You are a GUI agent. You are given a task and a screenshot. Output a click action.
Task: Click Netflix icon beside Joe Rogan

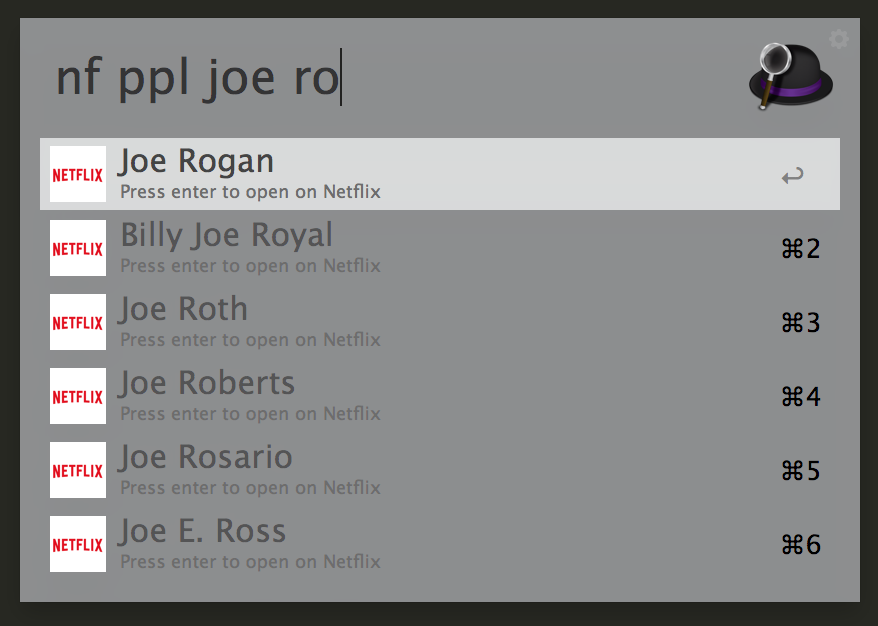78,174
